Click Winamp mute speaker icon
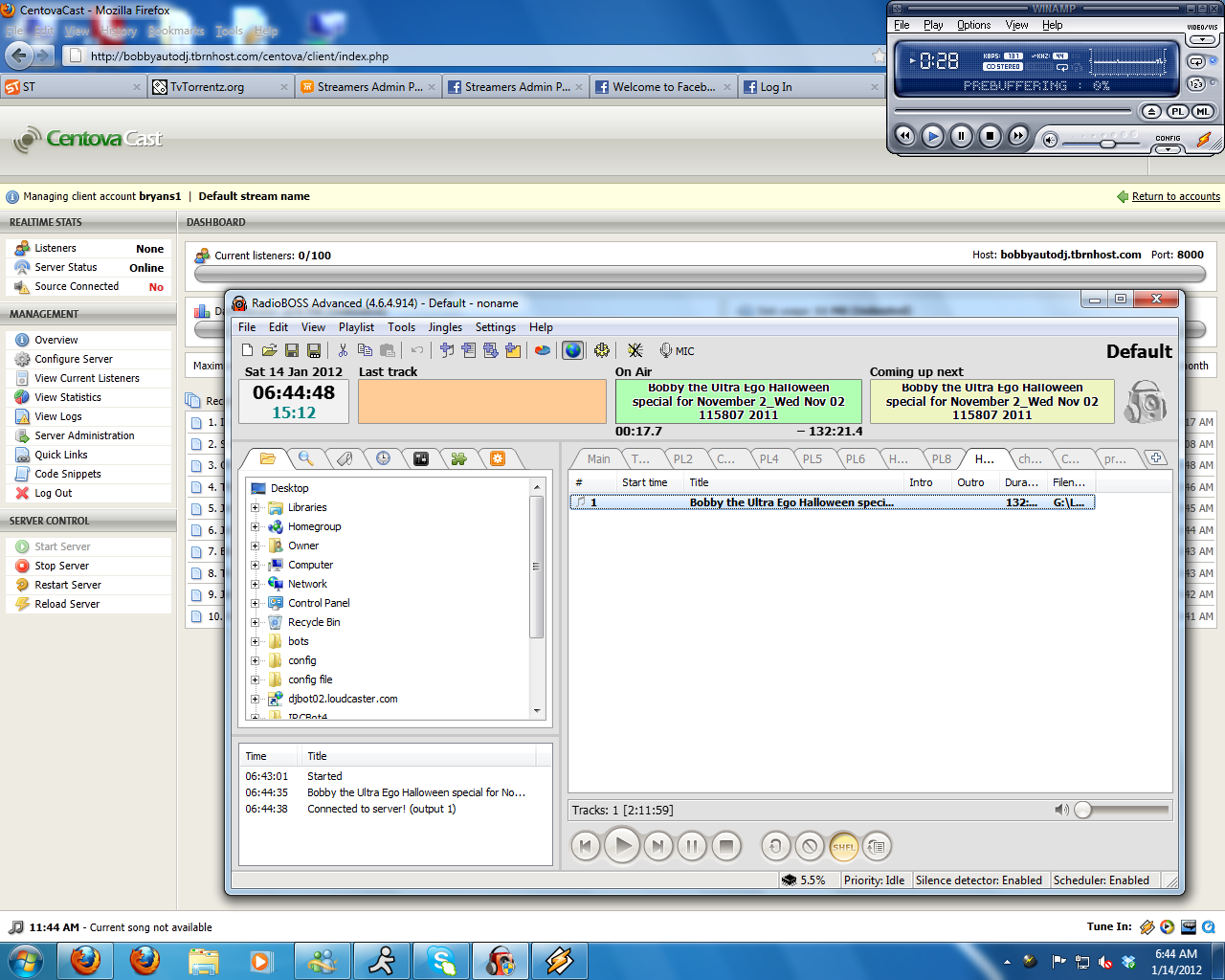This screenshot has width=1225, height=980. [1050, 141]
